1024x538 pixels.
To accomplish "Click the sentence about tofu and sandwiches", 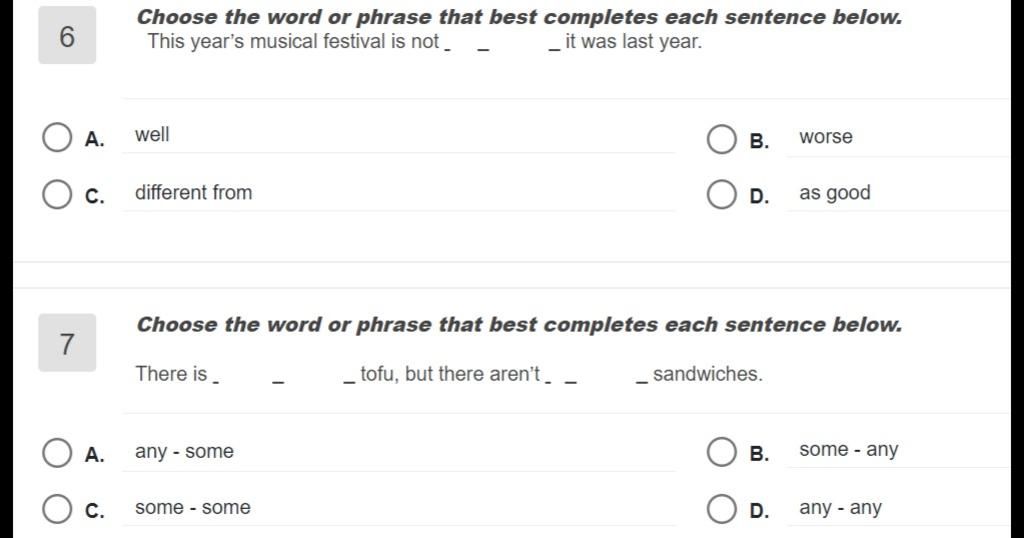I will [449, 374].
